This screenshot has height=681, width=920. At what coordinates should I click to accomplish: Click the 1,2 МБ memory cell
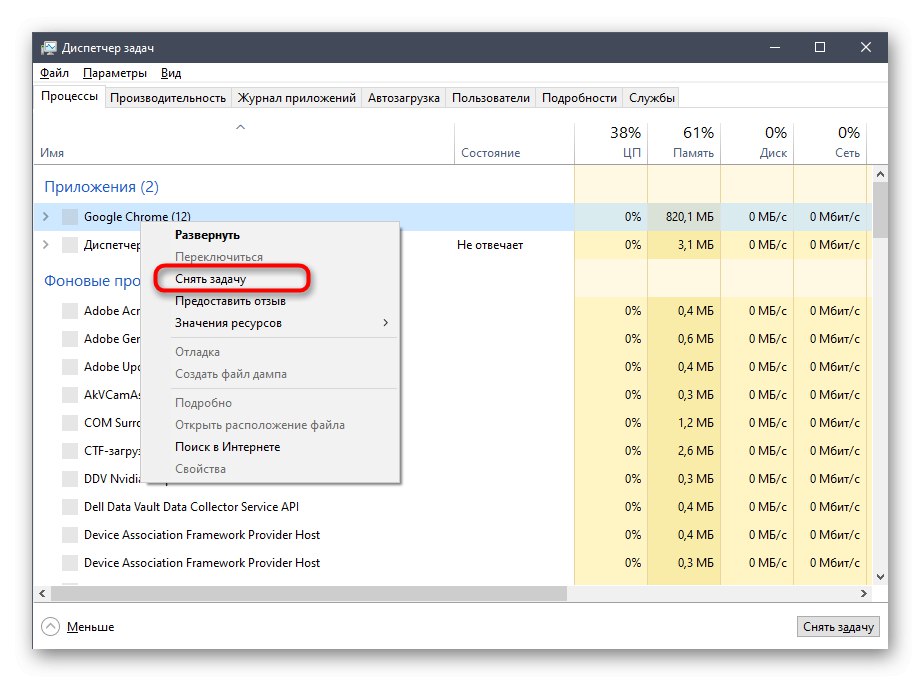[x=684, y=422]
